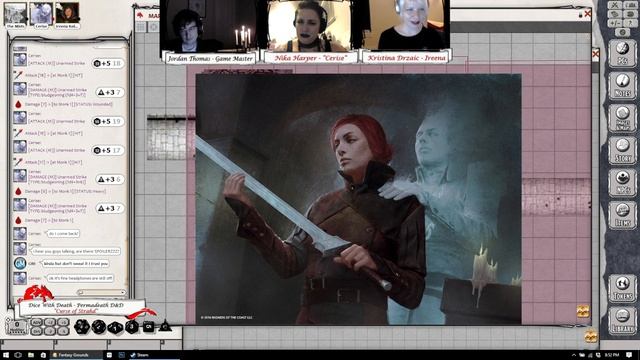Image resolution: width=640 pixels, height=360 pixels.
Task: Toggle the DIS modifier button
Action: click(x=37, y=331)
